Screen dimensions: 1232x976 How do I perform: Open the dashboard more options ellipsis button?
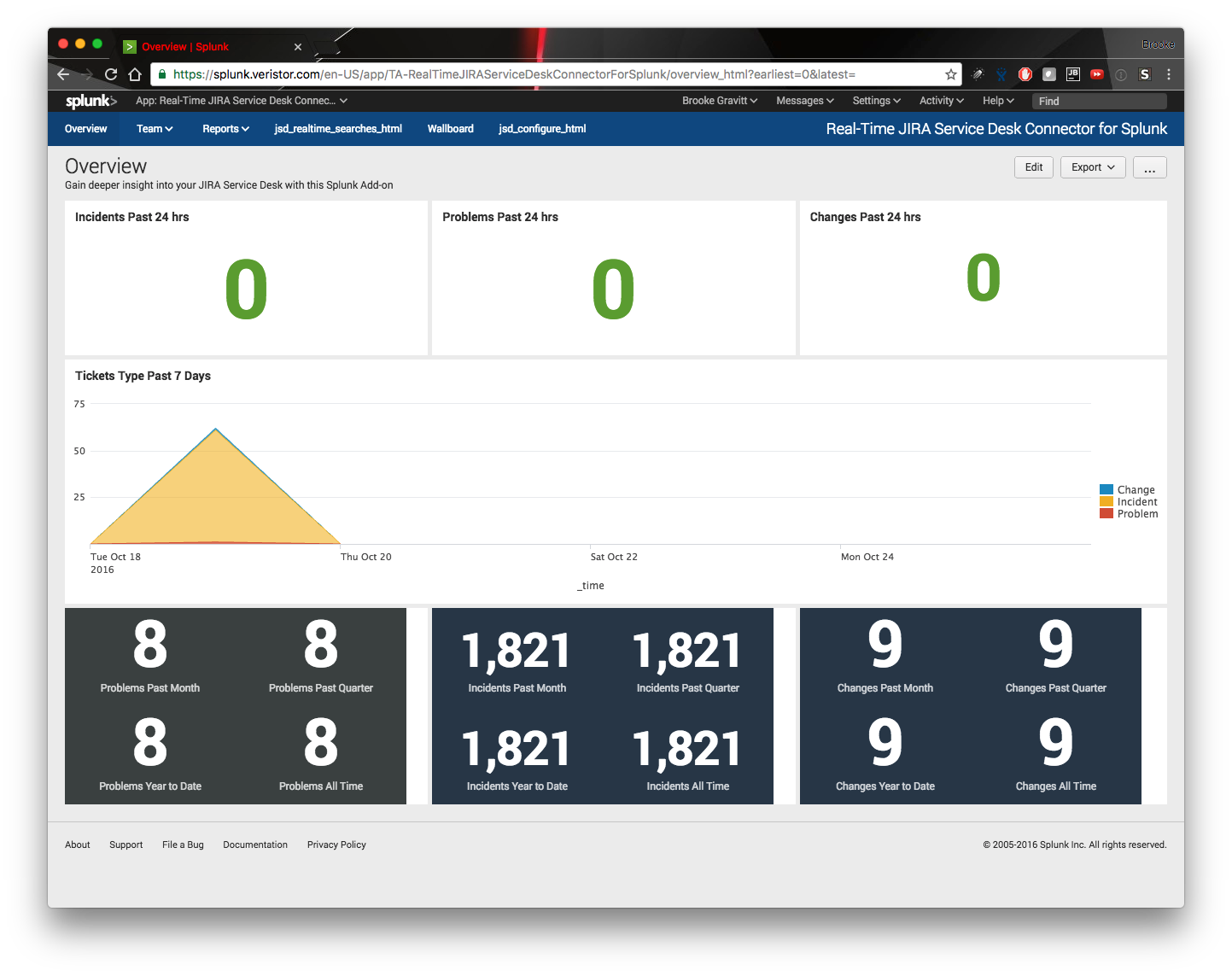(x=1149, y=167)
